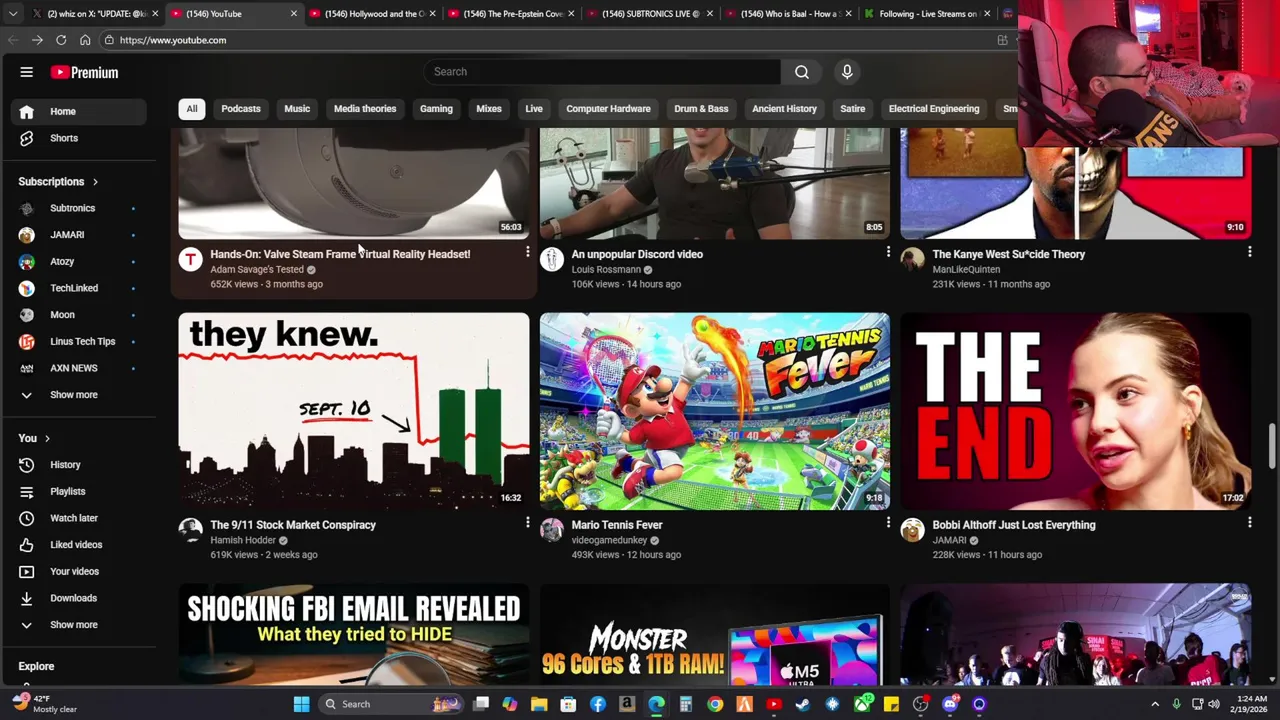Expand Show more under the You section
1280x720 pixels.
(80, 625)
